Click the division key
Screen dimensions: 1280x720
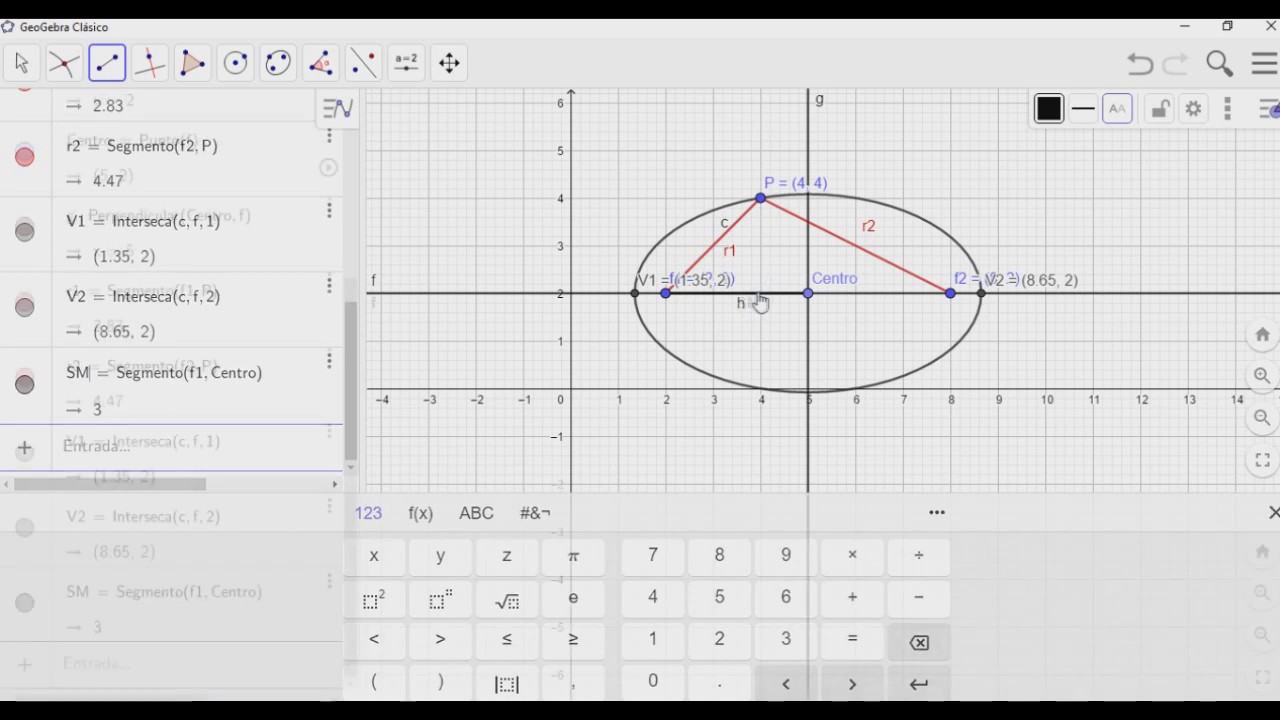click(x=919, y=555)
